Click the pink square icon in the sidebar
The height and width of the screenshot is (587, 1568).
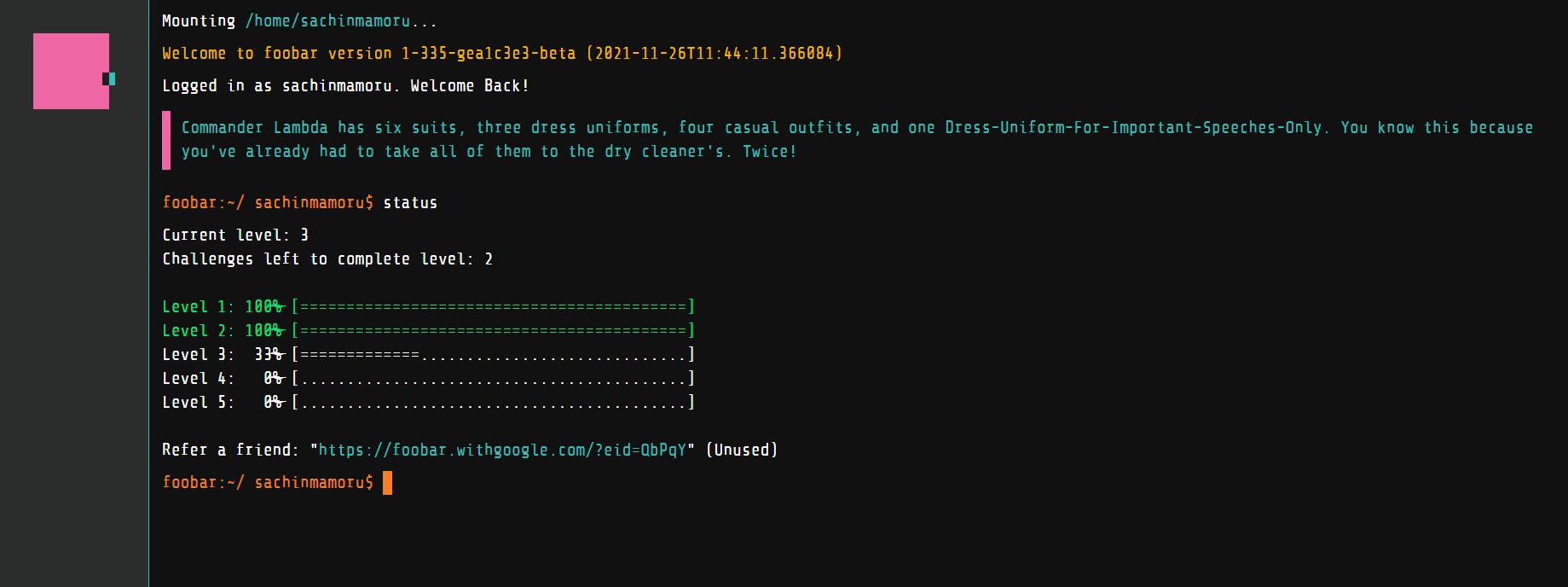coord(70,71)
